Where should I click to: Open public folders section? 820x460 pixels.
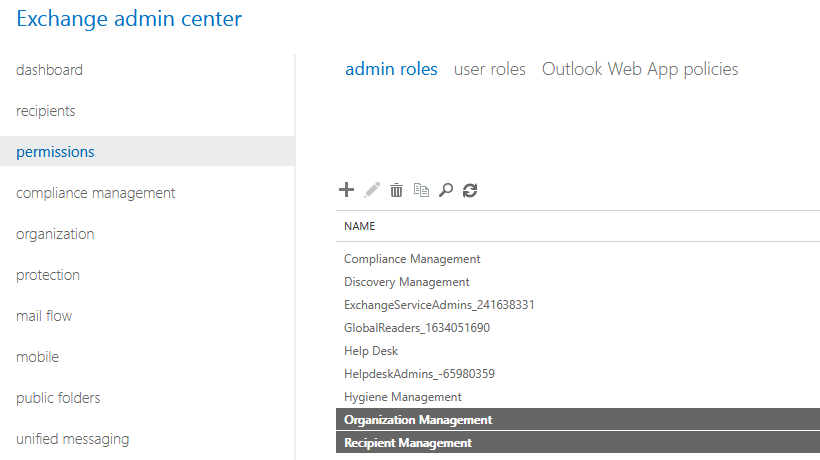pos(58,398)
